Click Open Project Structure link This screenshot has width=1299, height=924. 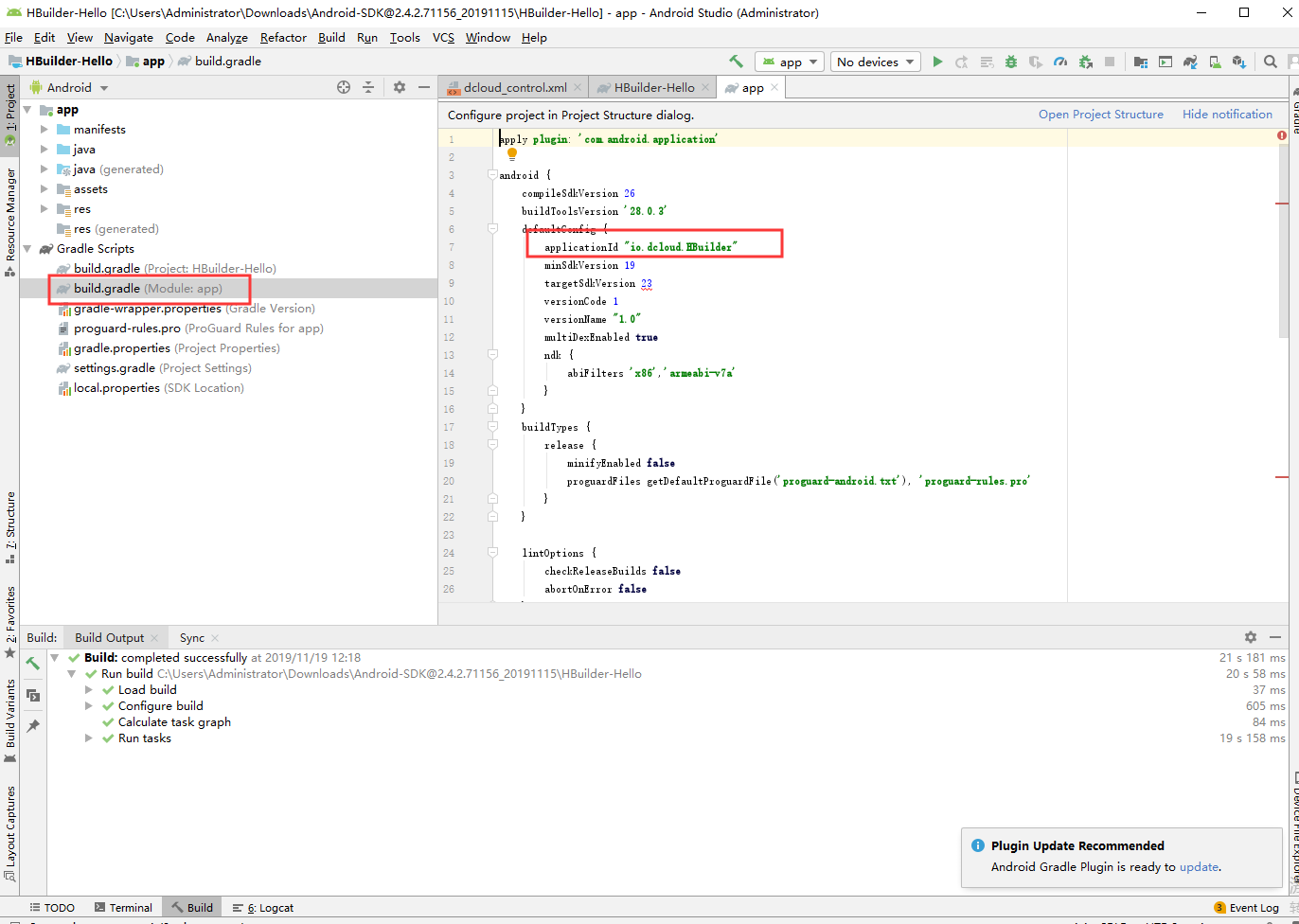tap(1100, 115)
